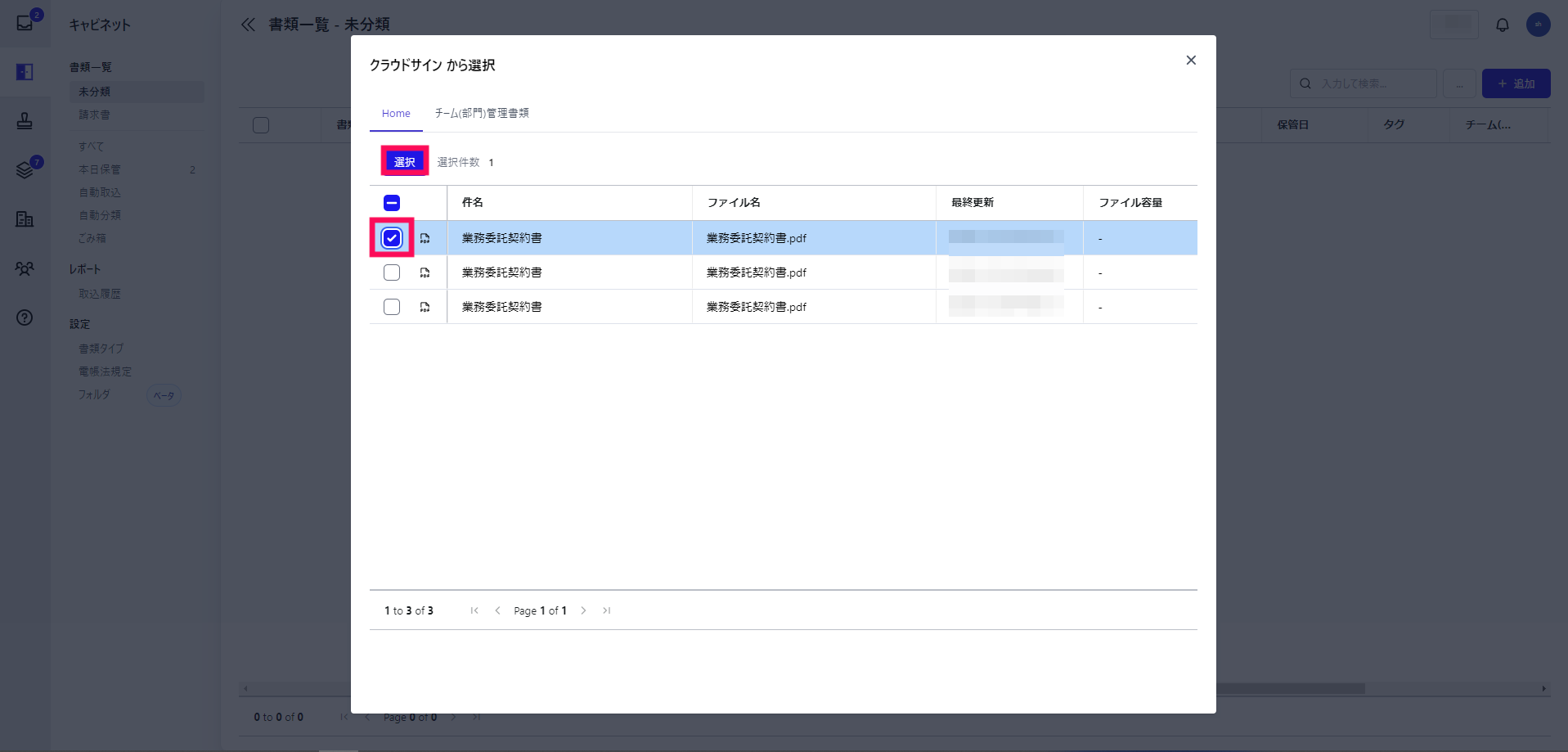
Task: Collapse sidebar with double chevron icon
Action: tap(248, 25)
